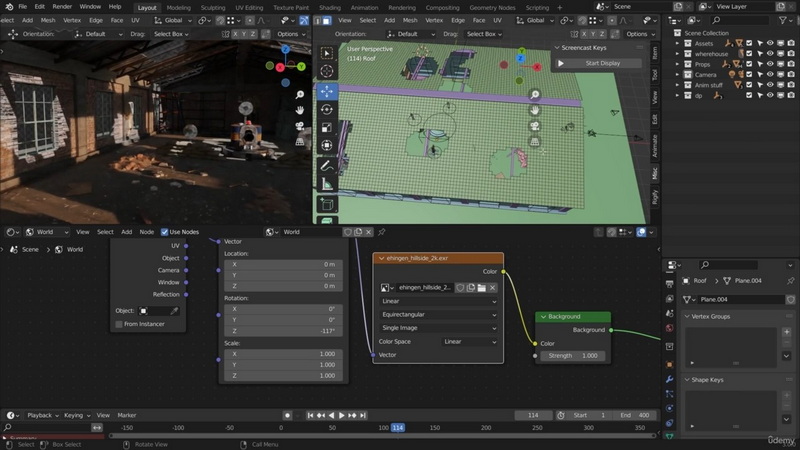Toggle Anim stuff collection visibility eye
800x450 pixels.
point(770,85)
